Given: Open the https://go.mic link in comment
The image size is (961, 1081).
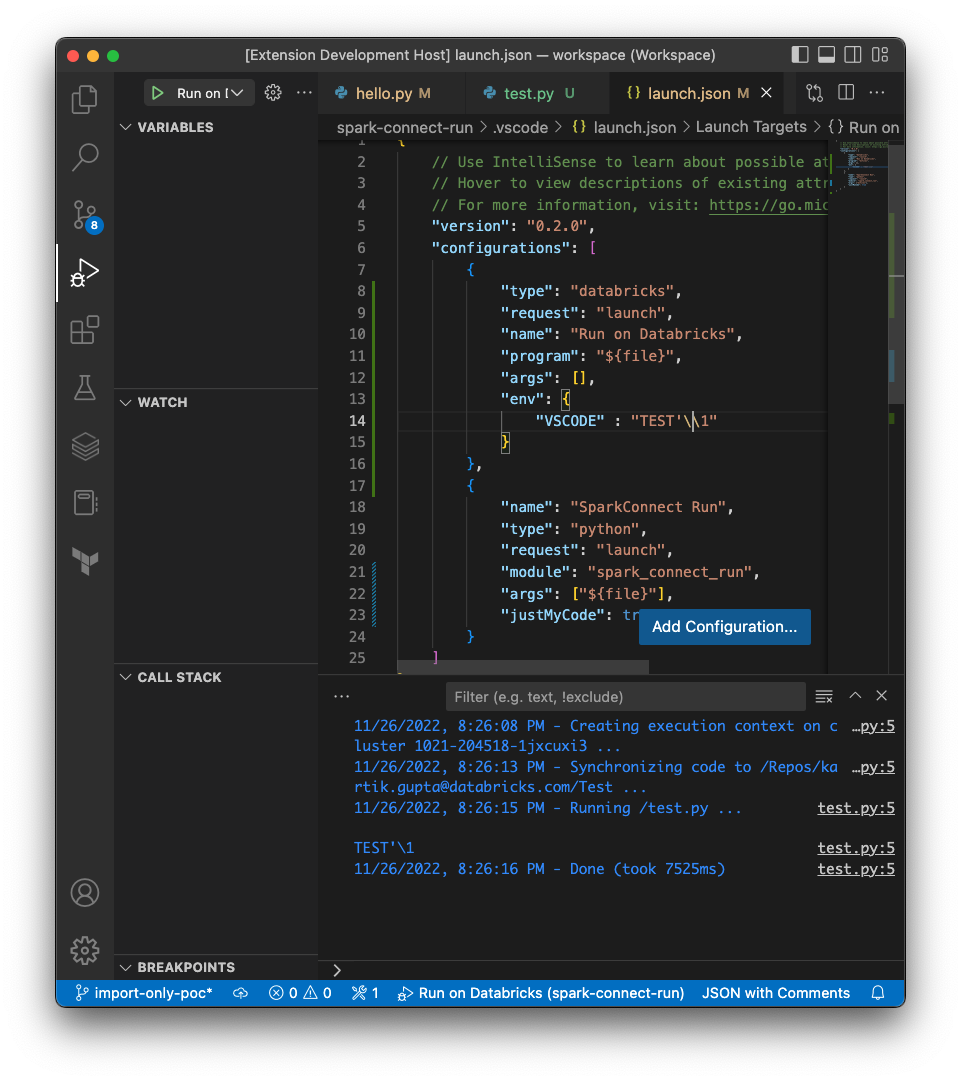Looking at the screenshot, I should (768, 205).
